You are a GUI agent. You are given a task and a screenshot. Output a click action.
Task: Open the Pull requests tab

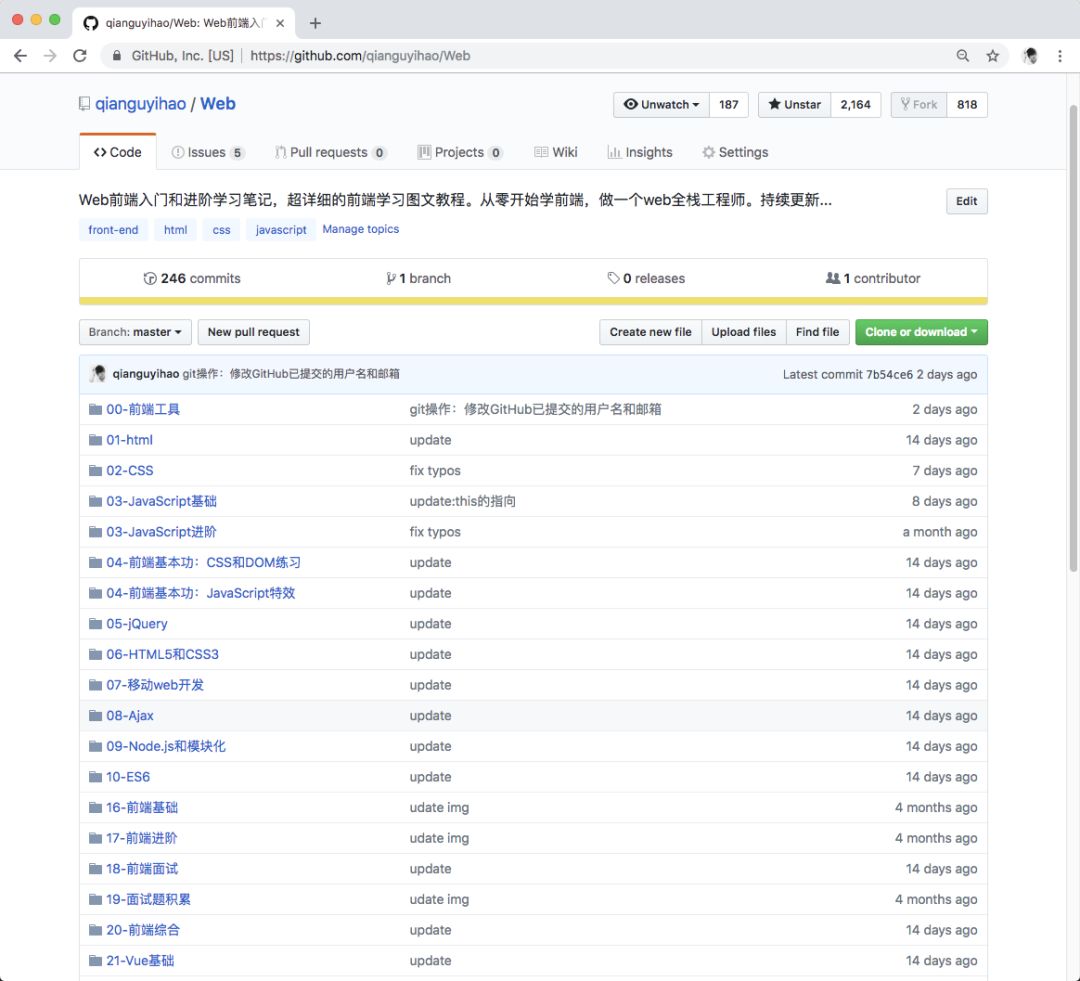331,152
